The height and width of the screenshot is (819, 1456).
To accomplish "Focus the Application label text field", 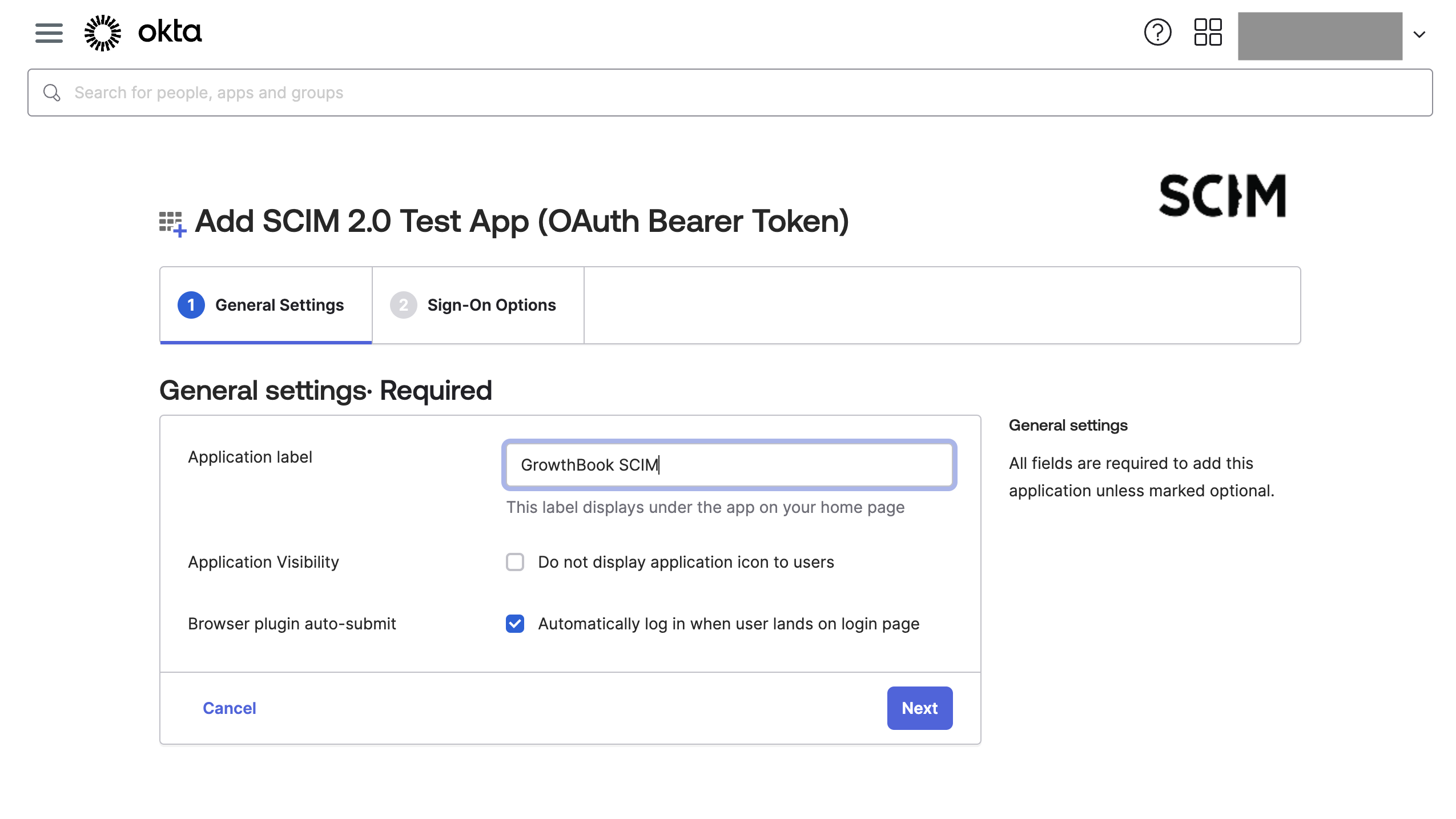I will [x=729, y=465].
